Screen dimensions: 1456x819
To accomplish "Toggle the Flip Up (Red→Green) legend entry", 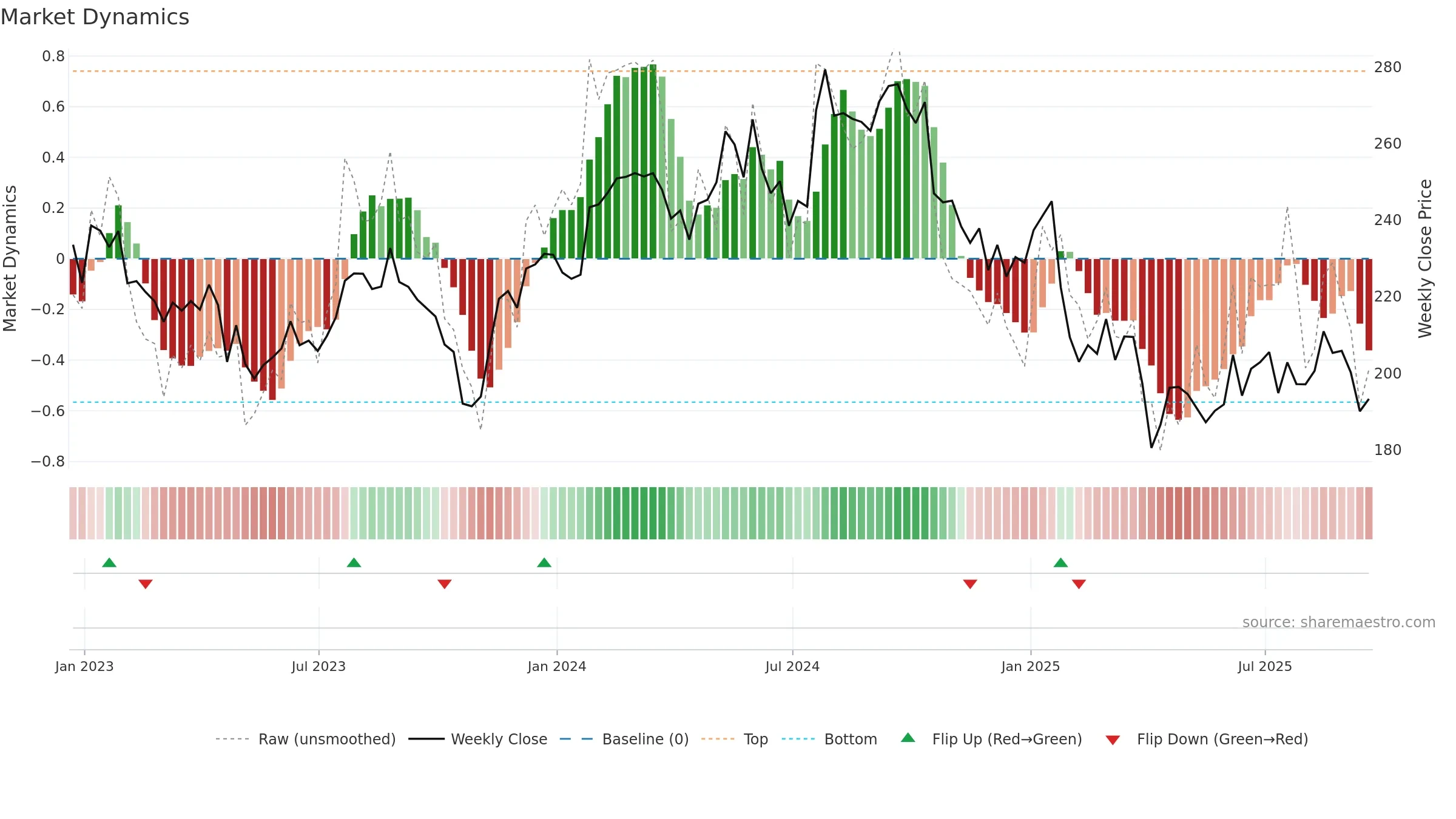I will [x=991, y=739].
